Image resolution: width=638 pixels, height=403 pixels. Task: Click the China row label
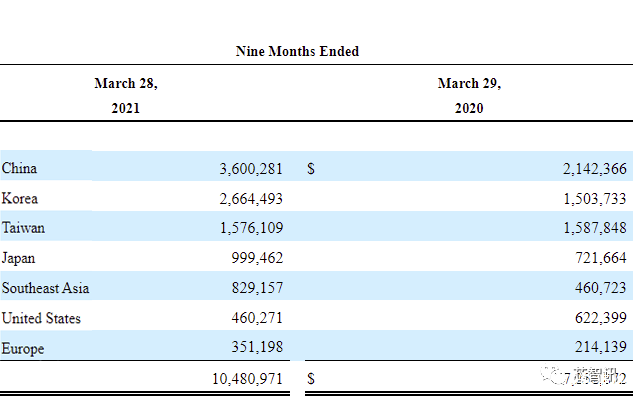(x=20, y=169)
